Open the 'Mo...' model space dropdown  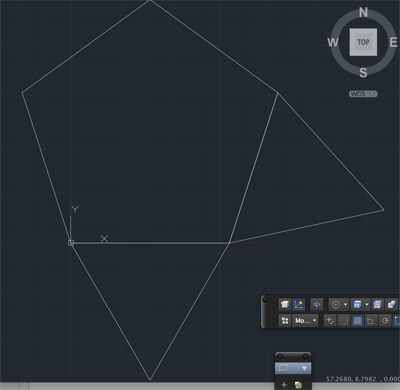305,321
